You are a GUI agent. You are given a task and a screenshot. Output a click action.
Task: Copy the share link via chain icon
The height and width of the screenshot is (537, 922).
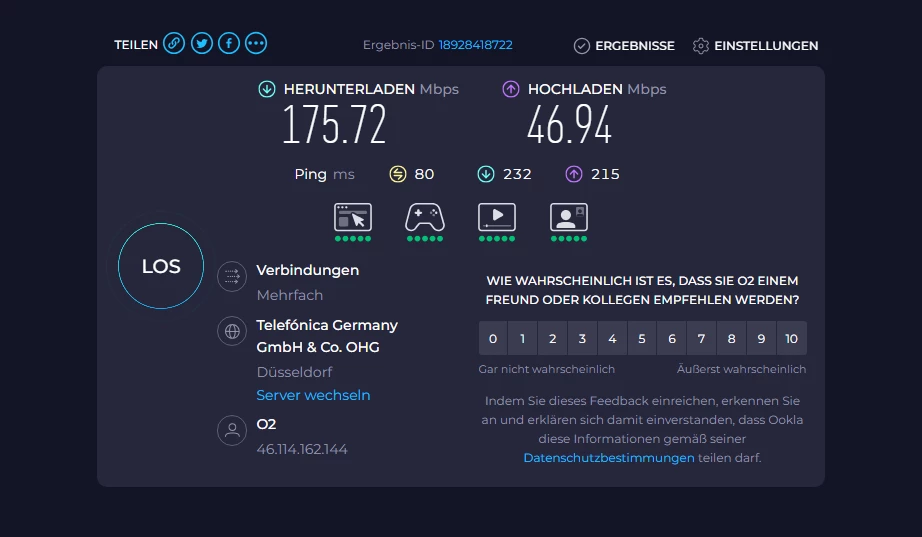pyautogui.click(x=174, y=44)
